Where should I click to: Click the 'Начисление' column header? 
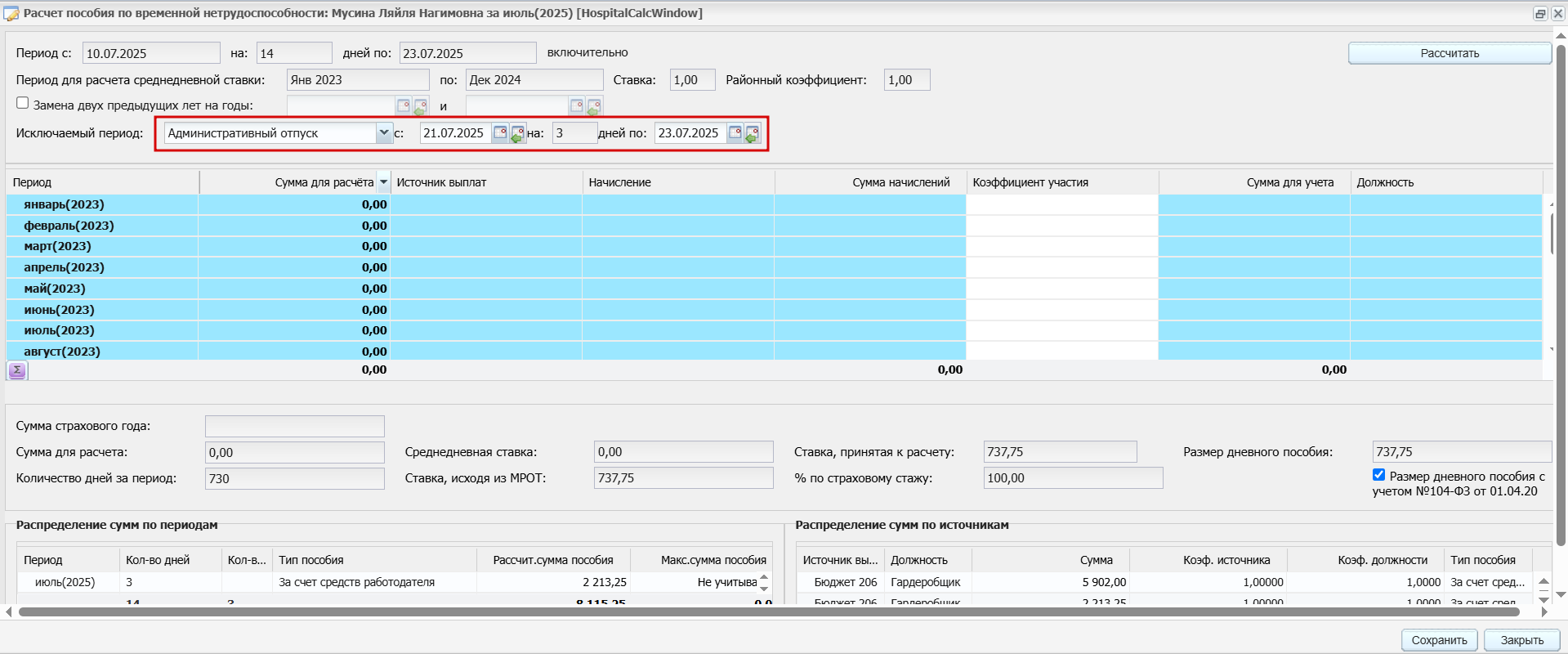(679, 182)
